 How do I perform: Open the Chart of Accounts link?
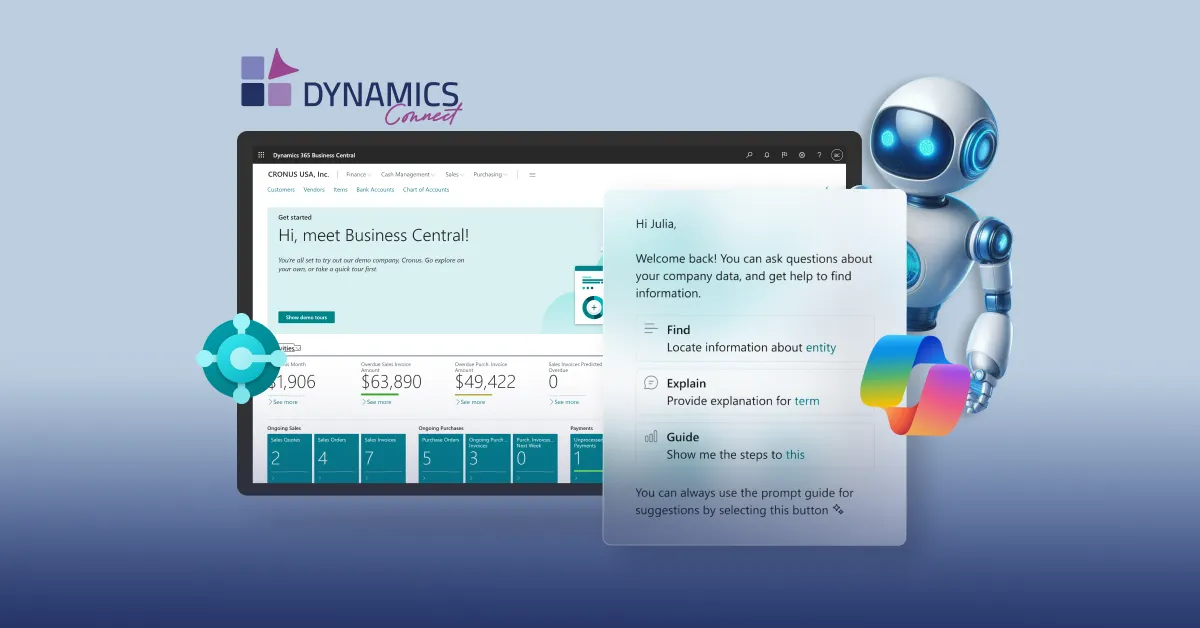click(x=426, y=189)
